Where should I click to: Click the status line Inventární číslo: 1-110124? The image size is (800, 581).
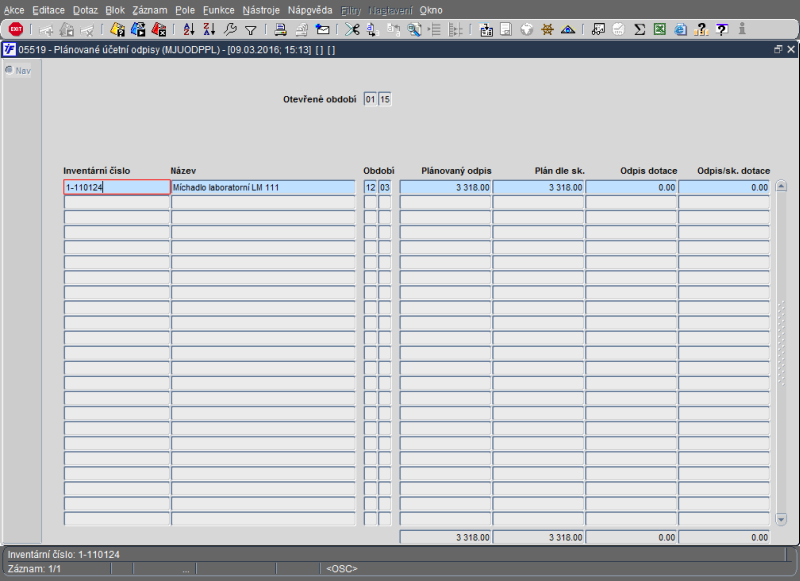(x=64, y=554)
